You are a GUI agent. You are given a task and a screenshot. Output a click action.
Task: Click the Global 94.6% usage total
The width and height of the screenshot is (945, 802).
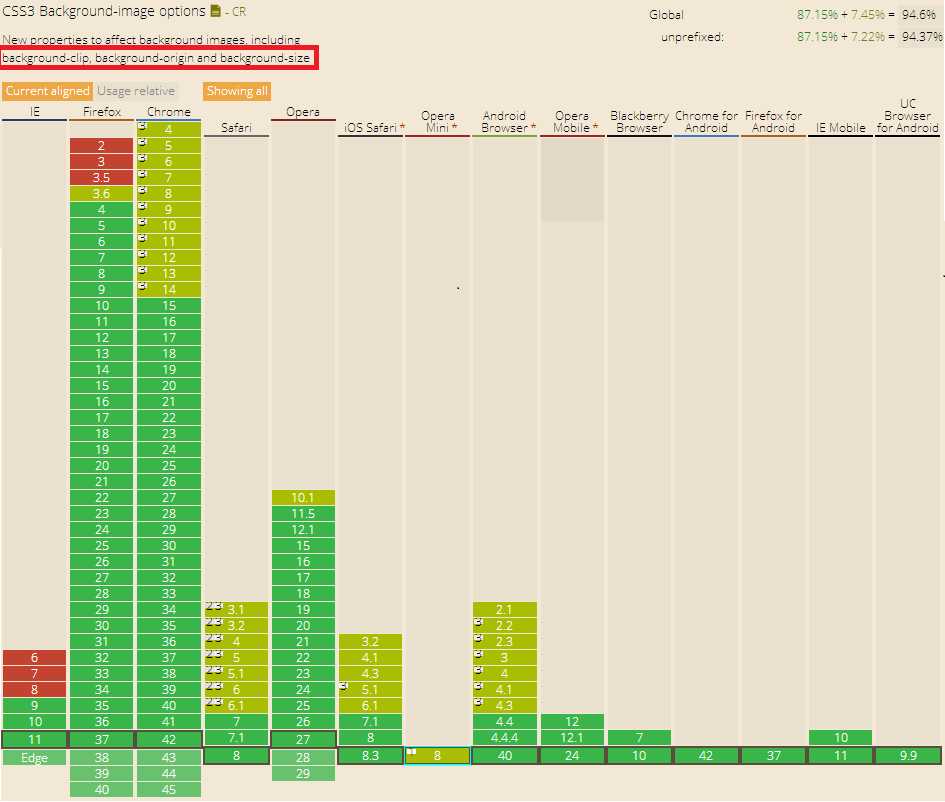(918, 14)
